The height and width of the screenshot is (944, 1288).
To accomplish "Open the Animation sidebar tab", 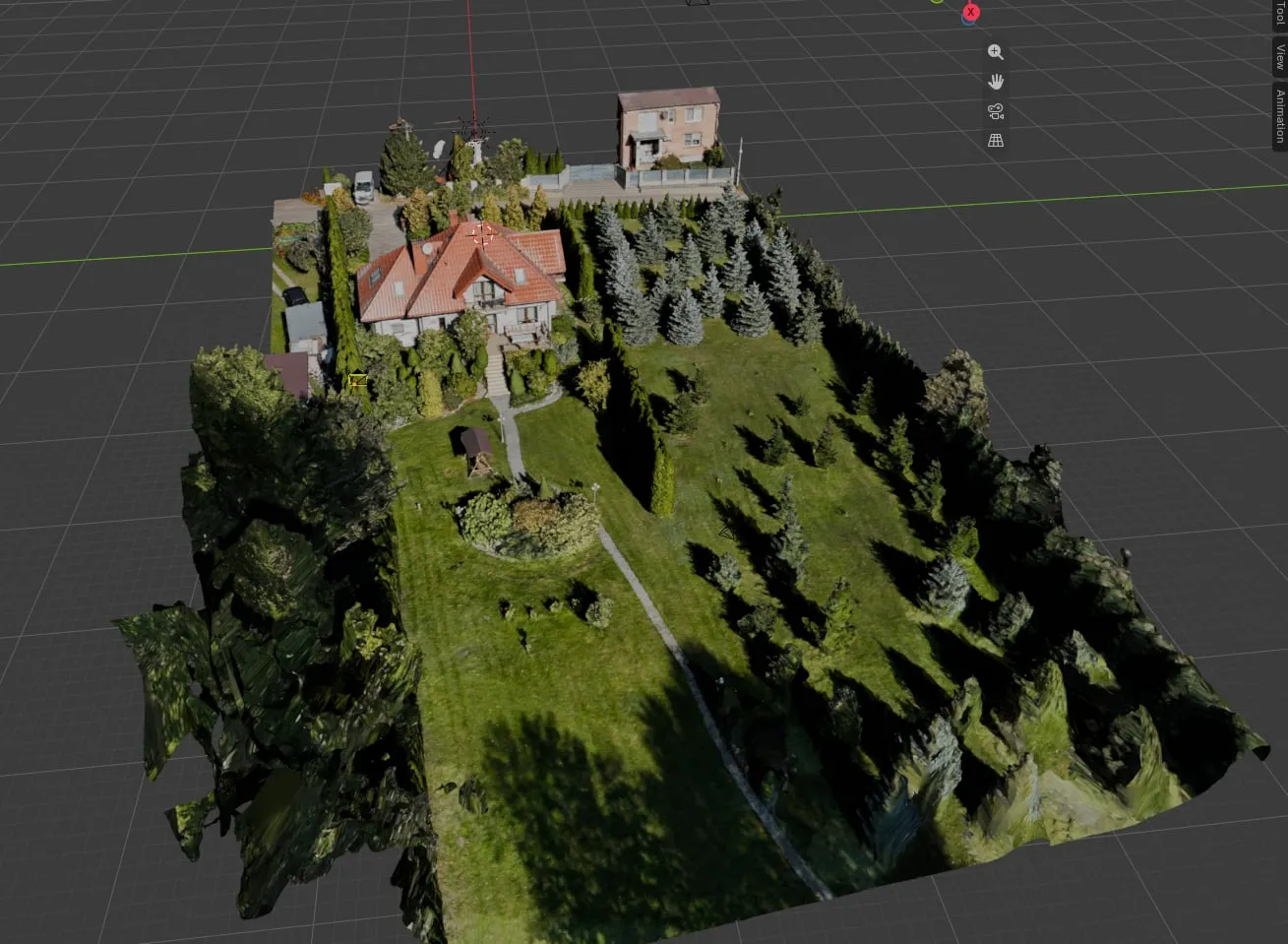I will click(x=1280, y=116).
